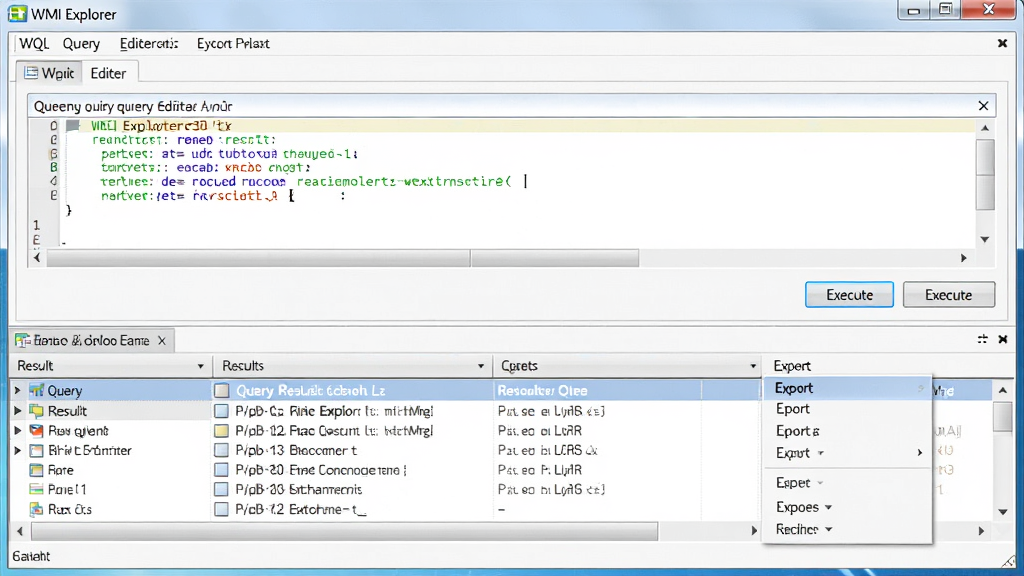Screen dimensions: 1024x576
Task: Open the Eycort Prlaxt menu
Action: (233, 44)
